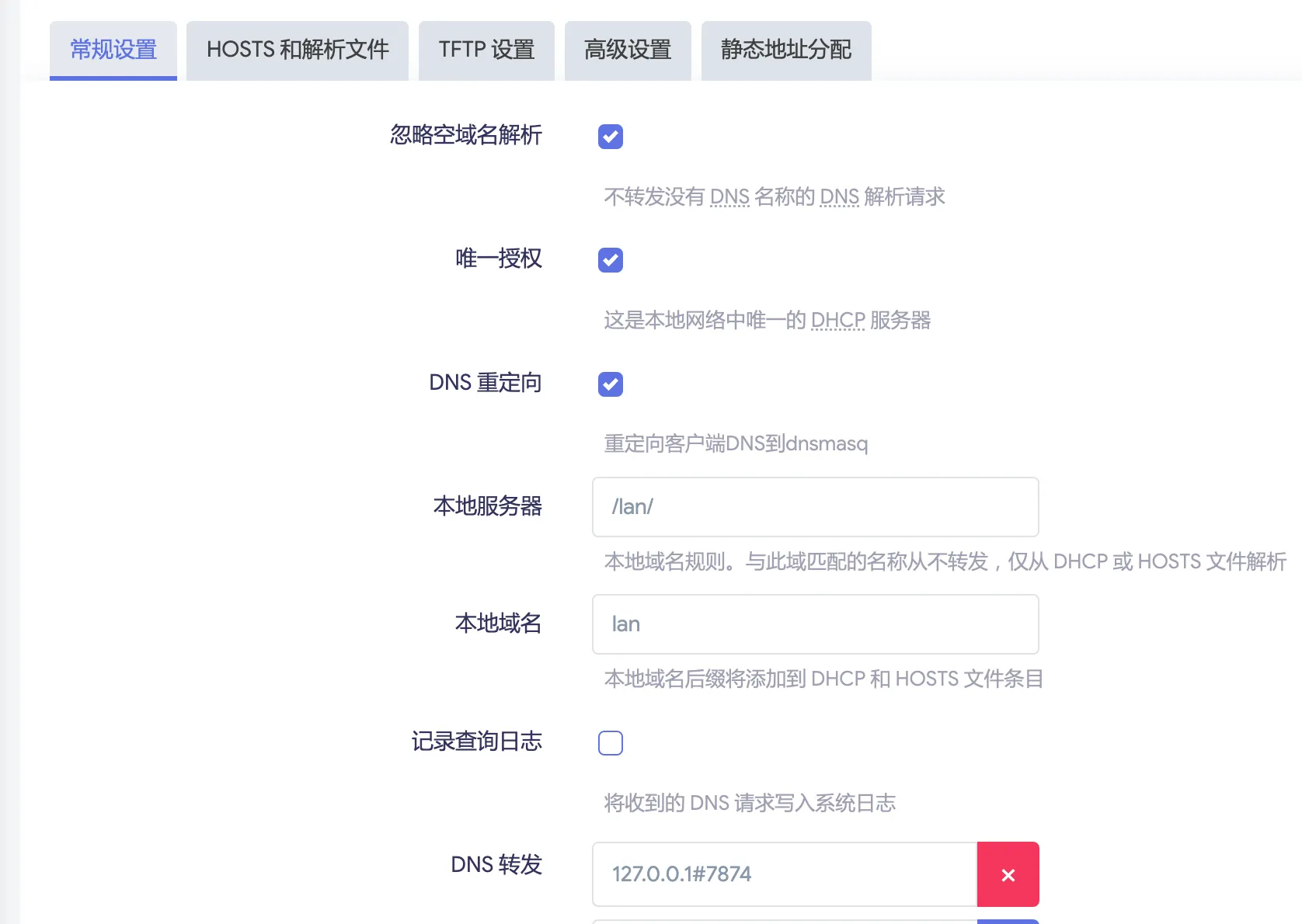Click the DNS 重定向 label text
Viewport: 1302px width, 924px height.
click(486, 383)
